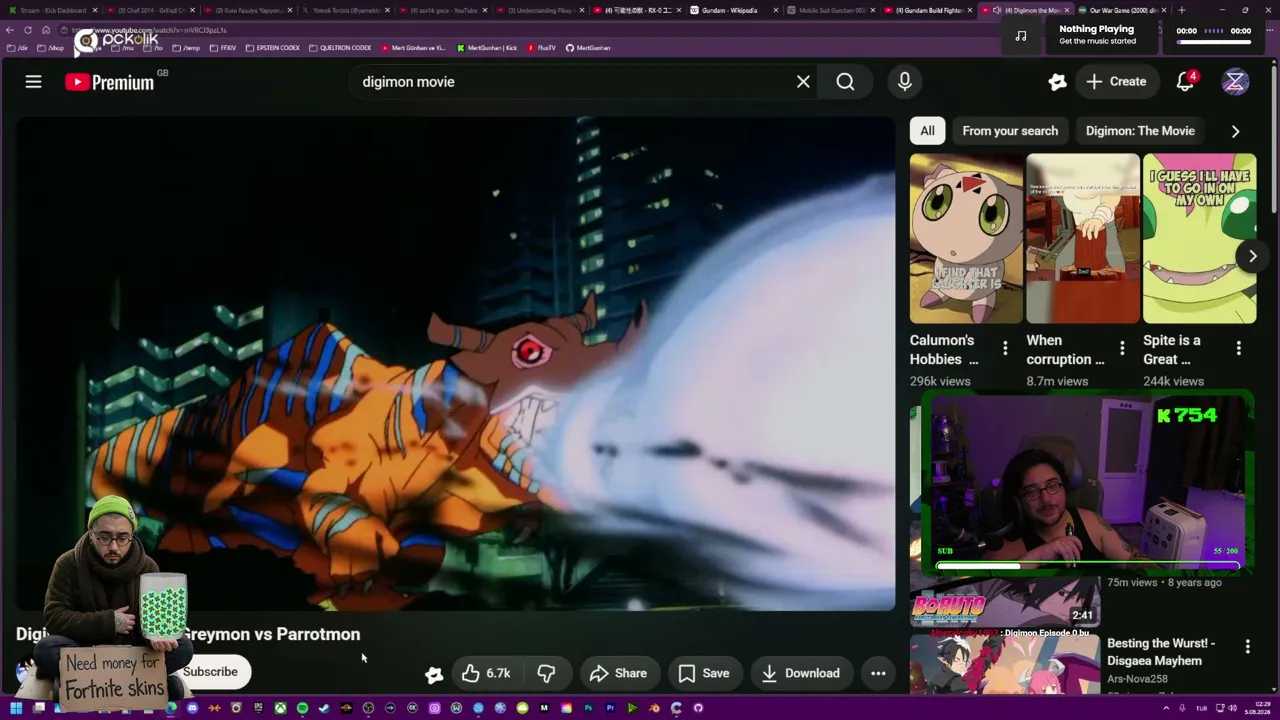Open the Calumon's Hobbies short thumbnail
1280x720 pixels.
tap(966, 238)
